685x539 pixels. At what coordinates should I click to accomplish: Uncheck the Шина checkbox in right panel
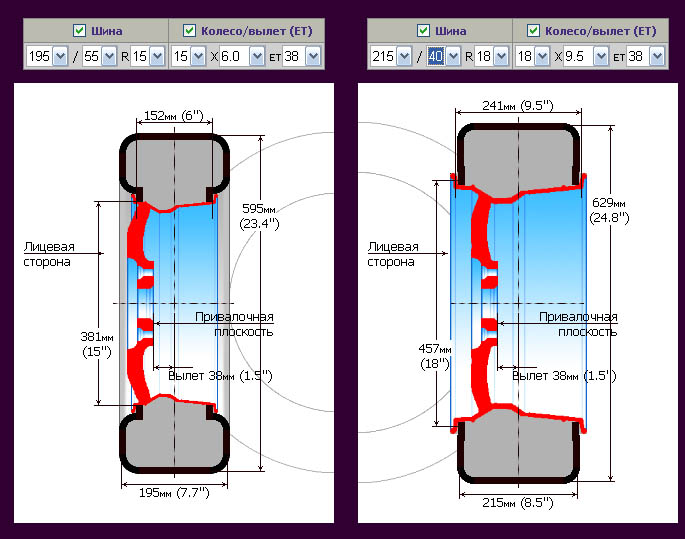coord(423,30)
